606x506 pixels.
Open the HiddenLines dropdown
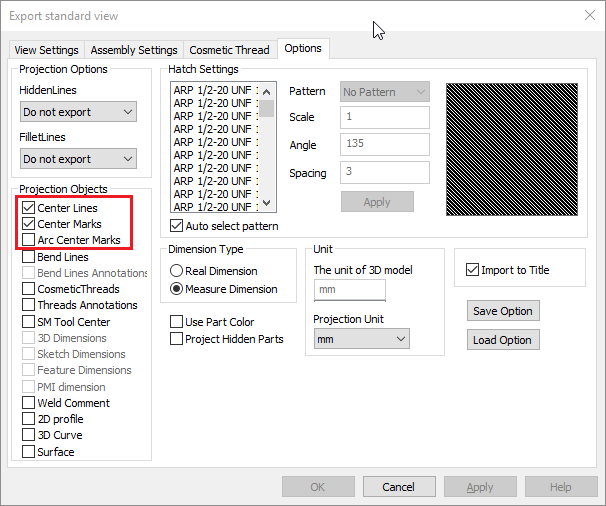(78, 112)
